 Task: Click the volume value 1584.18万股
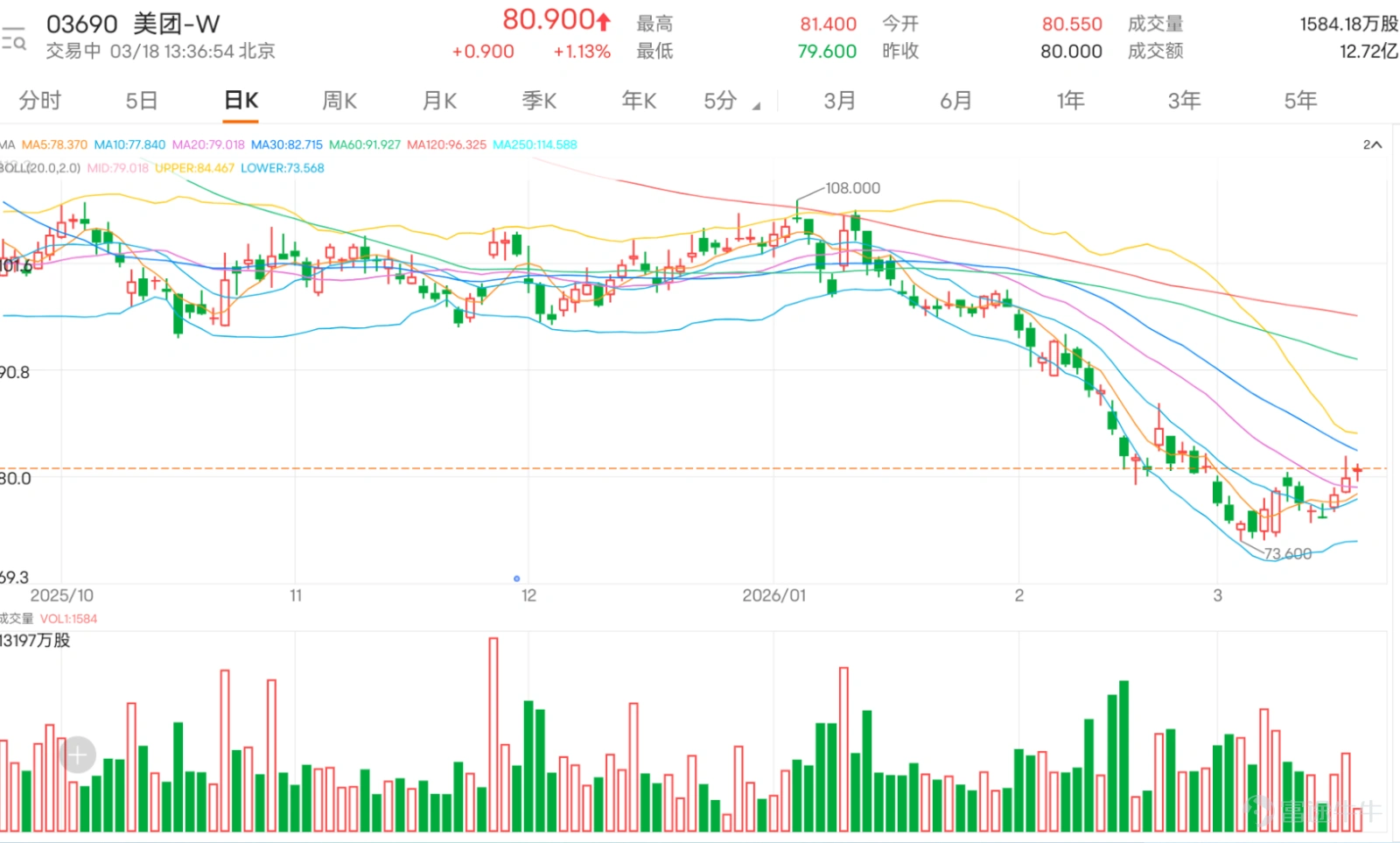1348,25
